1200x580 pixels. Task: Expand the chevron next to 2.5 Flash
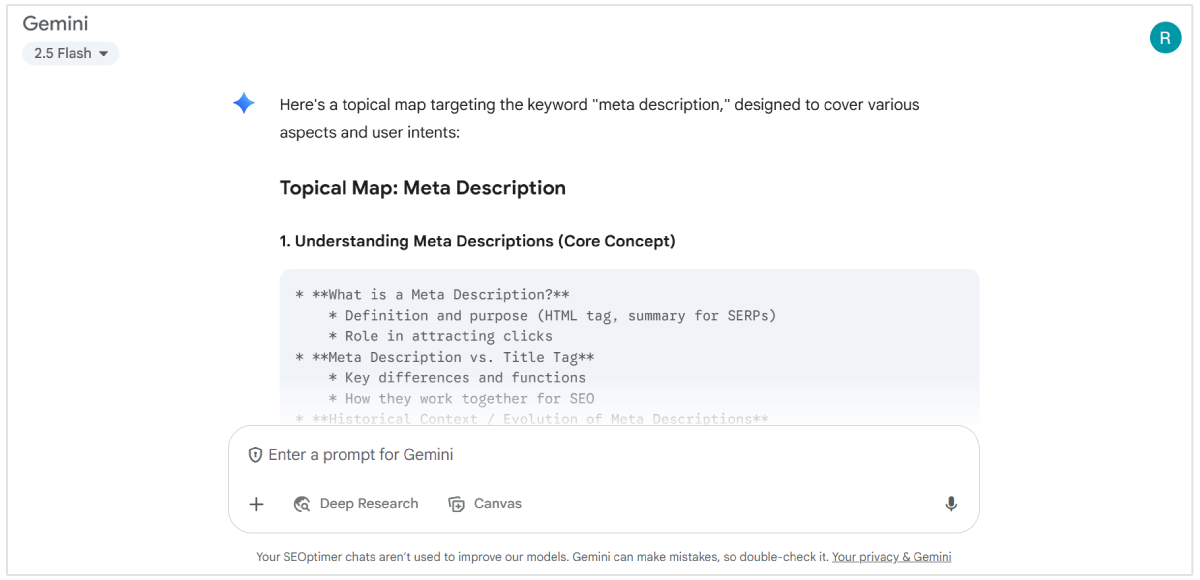coord(103,53)
